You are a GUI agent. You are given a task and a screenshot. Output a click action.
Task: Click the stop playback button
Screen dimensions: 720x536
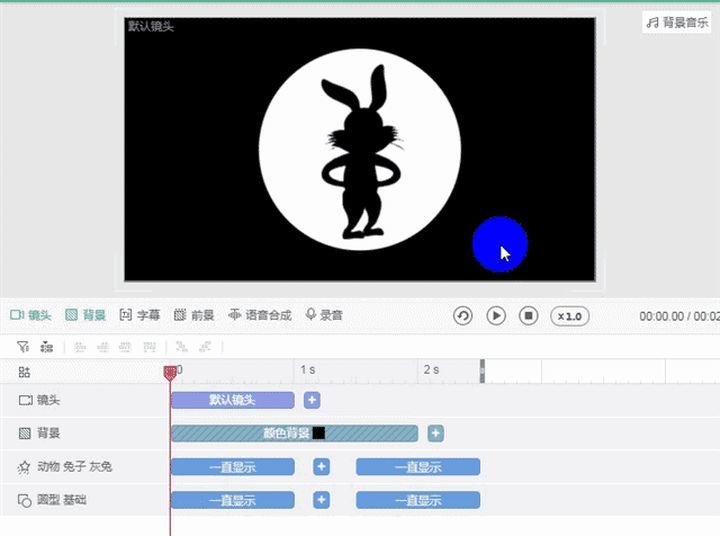(529, 316)
